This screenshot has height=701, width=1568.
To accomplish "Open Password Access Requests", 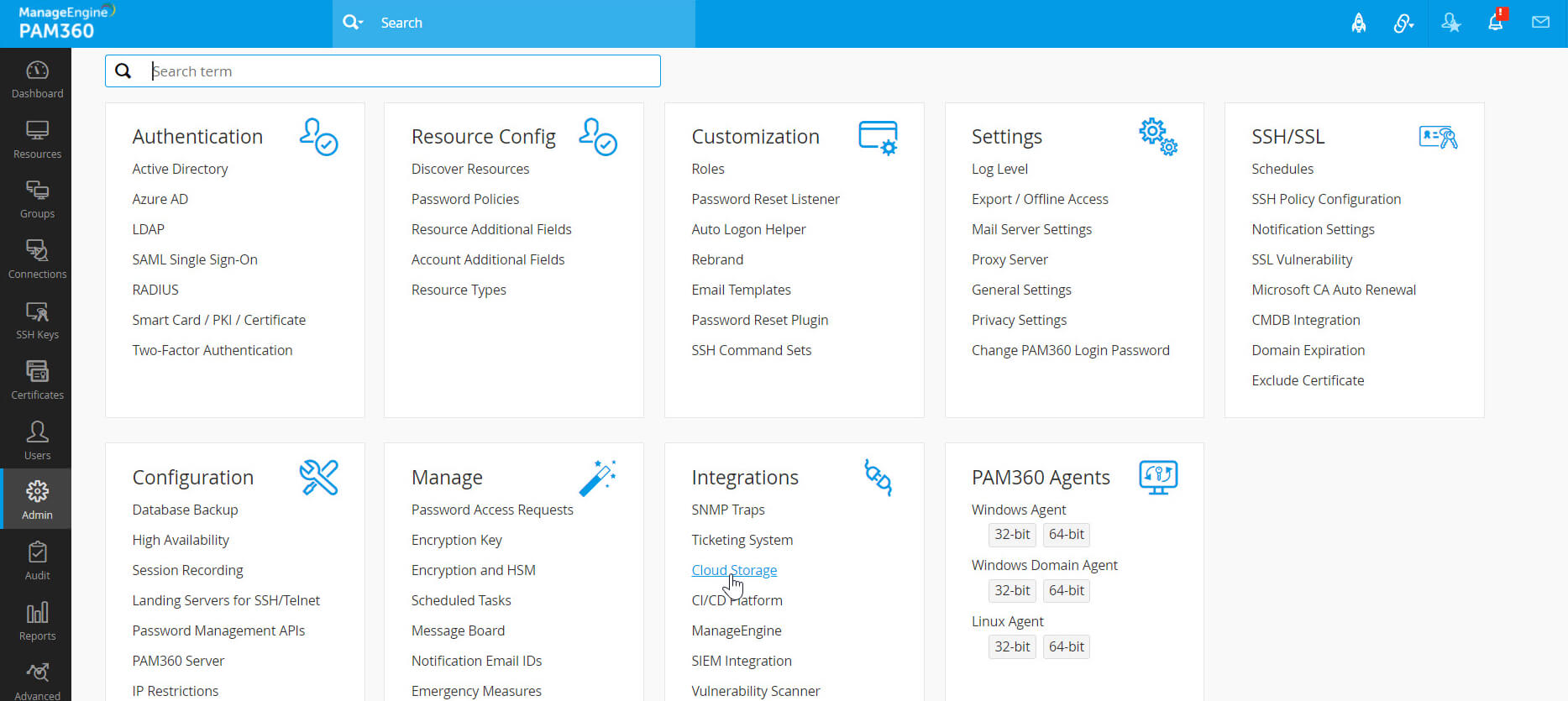I will pyautogui.click(x=492, y=510).
